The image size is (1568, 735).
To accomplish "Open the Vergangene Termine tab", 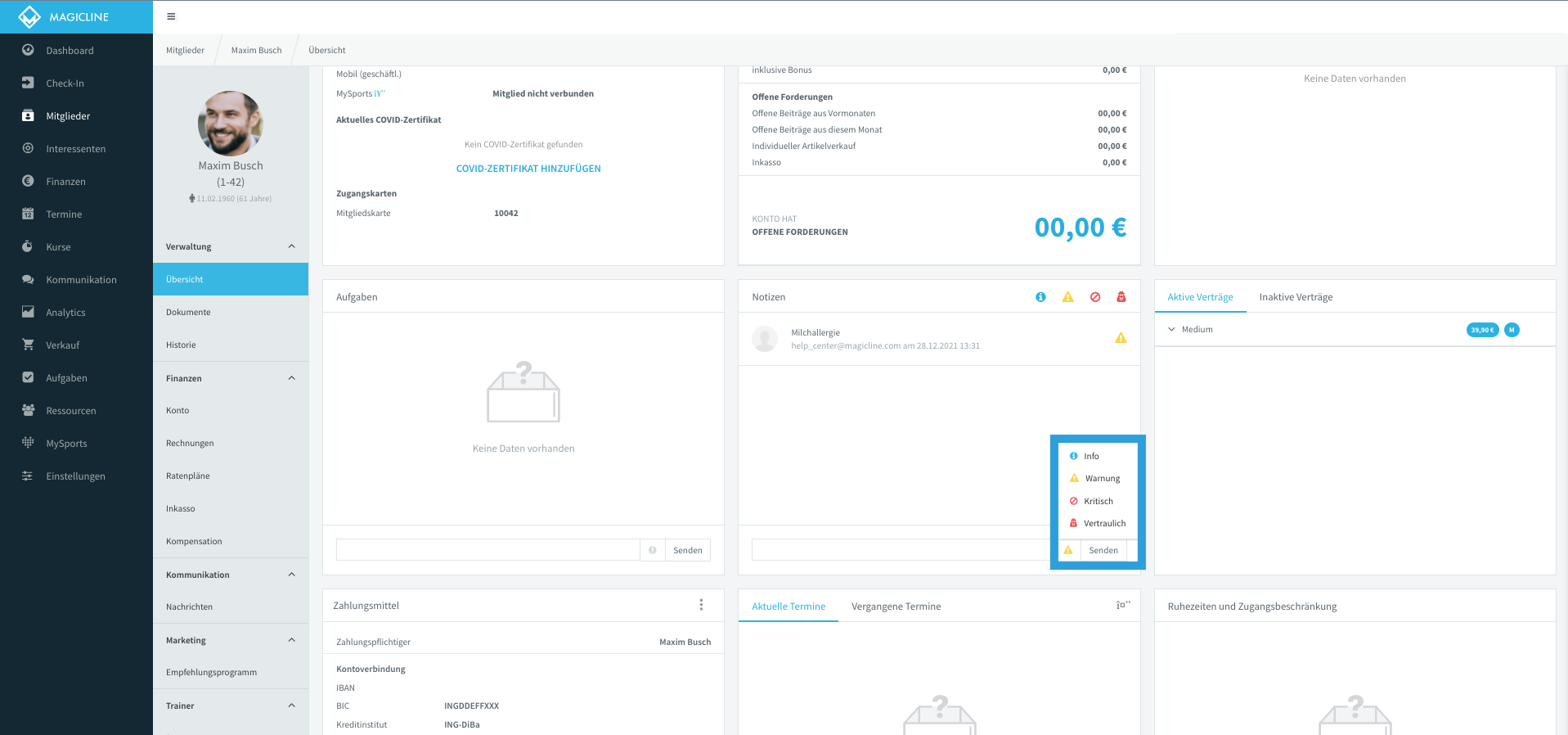I will pyautogui.click(x=896, y=606).
